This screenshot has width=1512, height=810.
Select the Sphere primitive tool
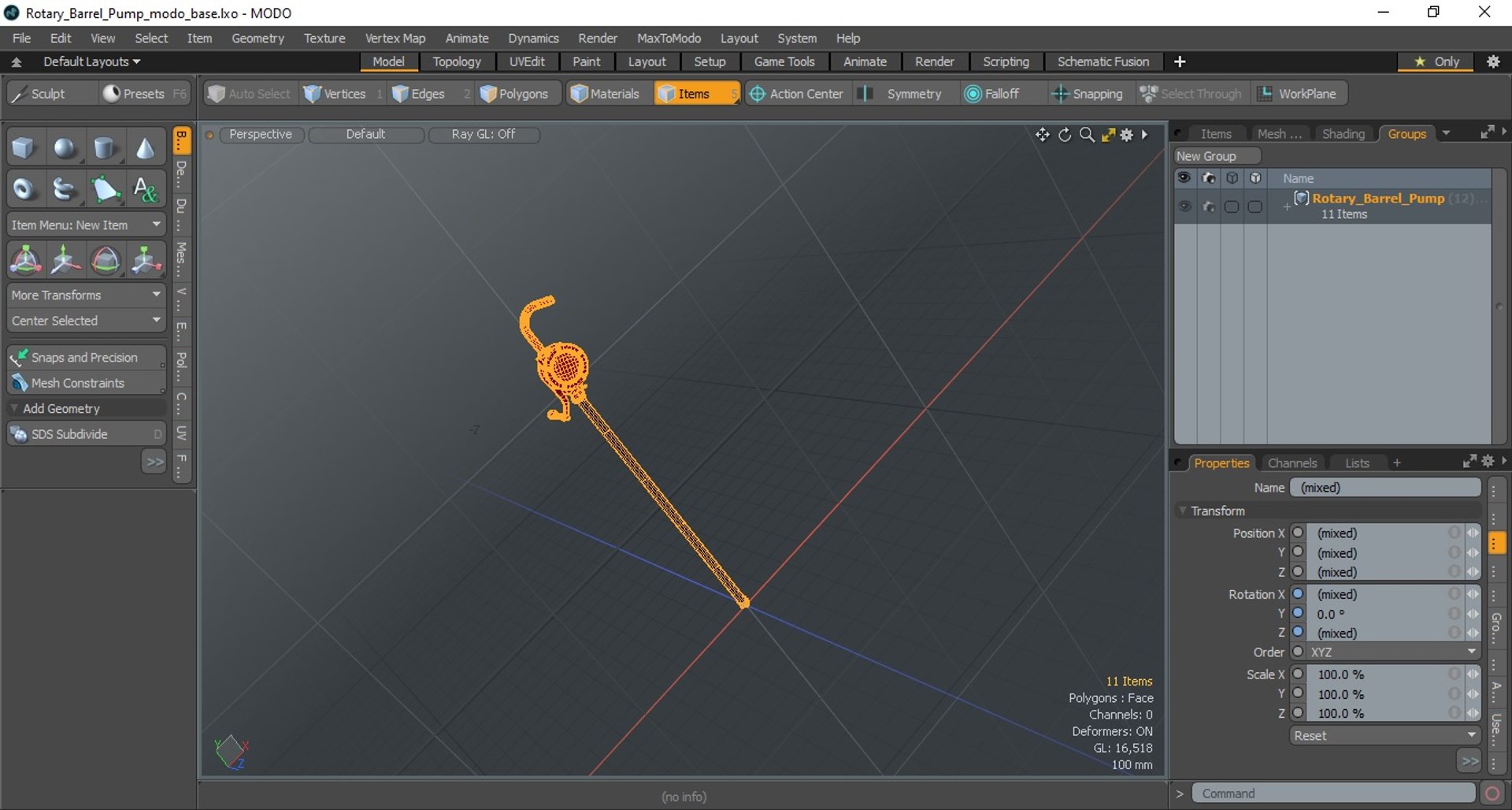click(65, 147)
